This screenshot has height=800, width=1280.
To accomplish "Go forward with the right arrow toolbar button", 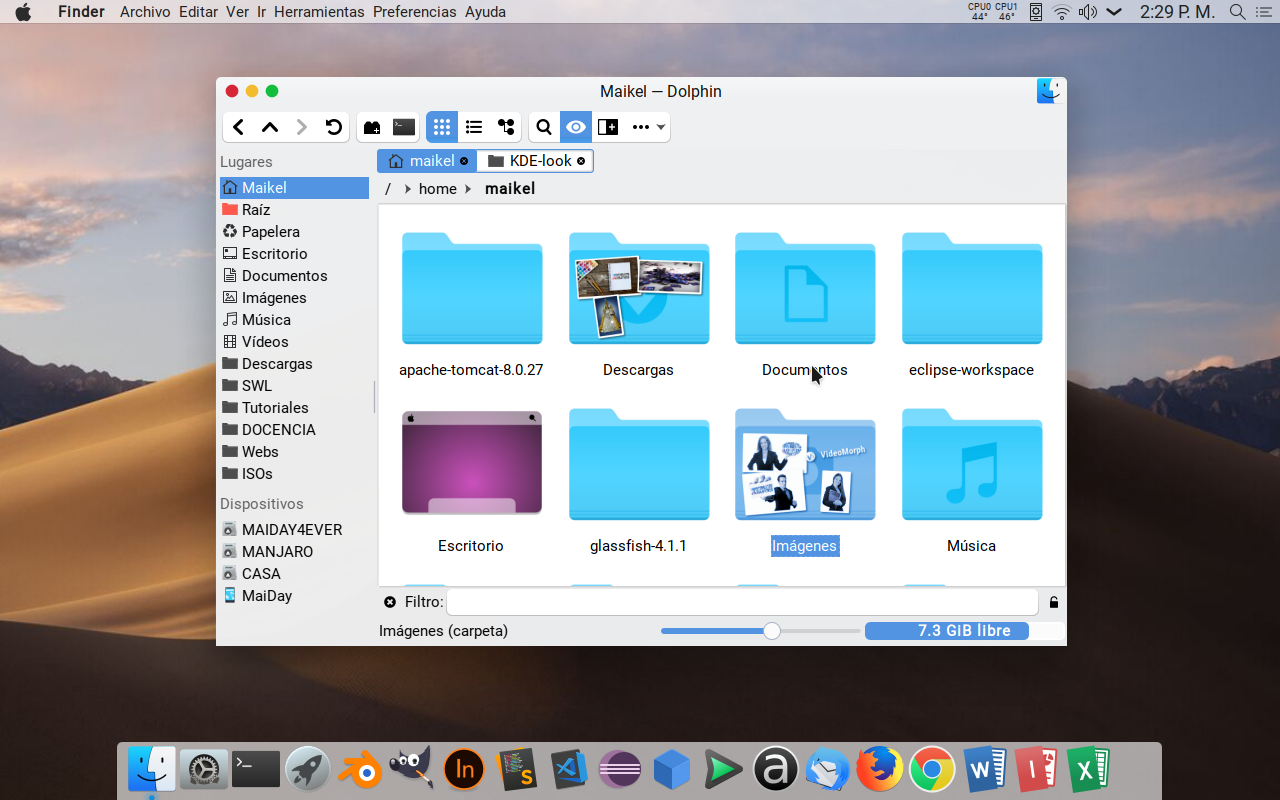I will [302, 127].
